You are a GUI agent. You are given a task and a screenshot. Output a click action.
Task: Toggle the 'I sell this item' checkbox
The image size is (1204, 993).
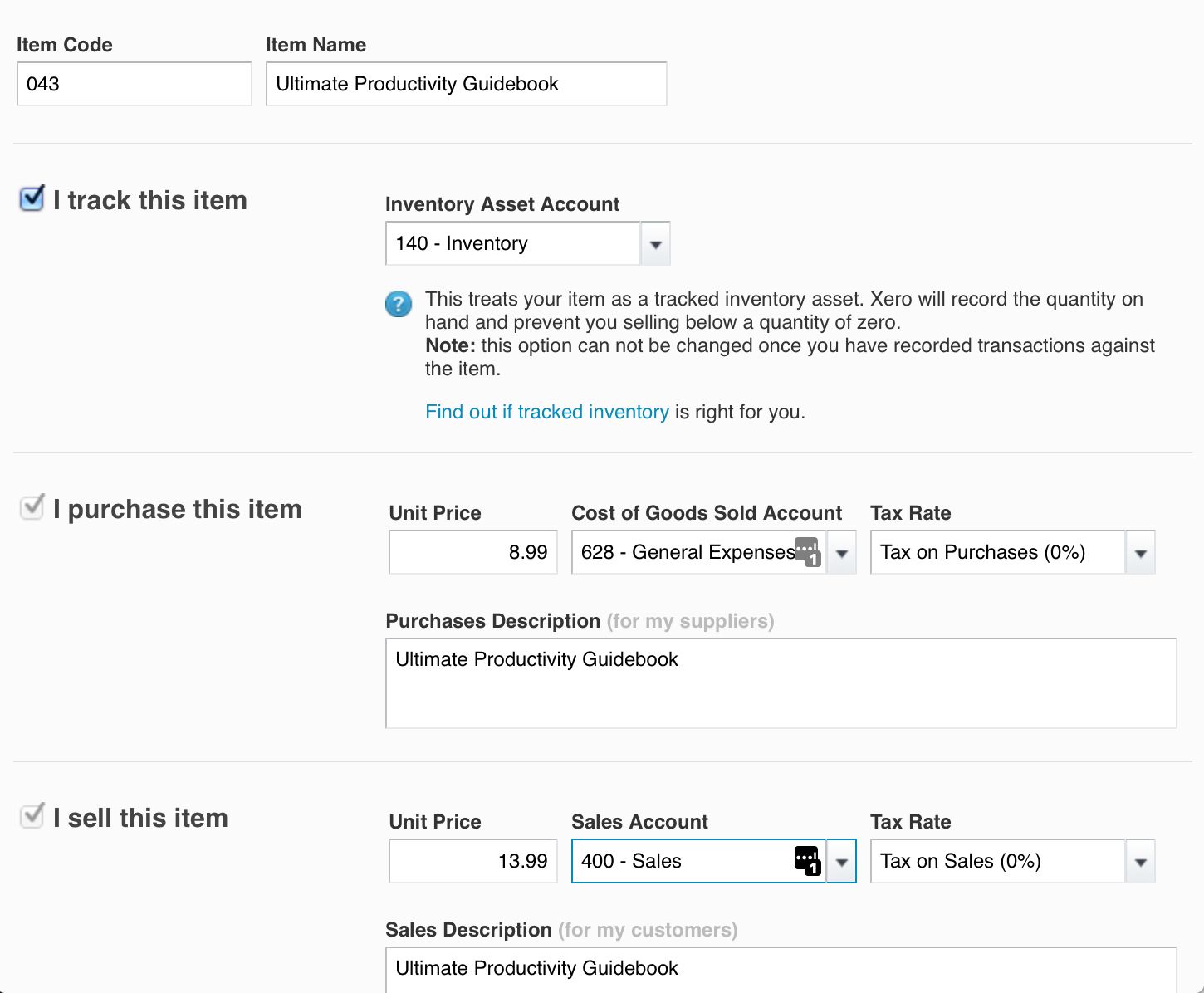tap(32, 816)
